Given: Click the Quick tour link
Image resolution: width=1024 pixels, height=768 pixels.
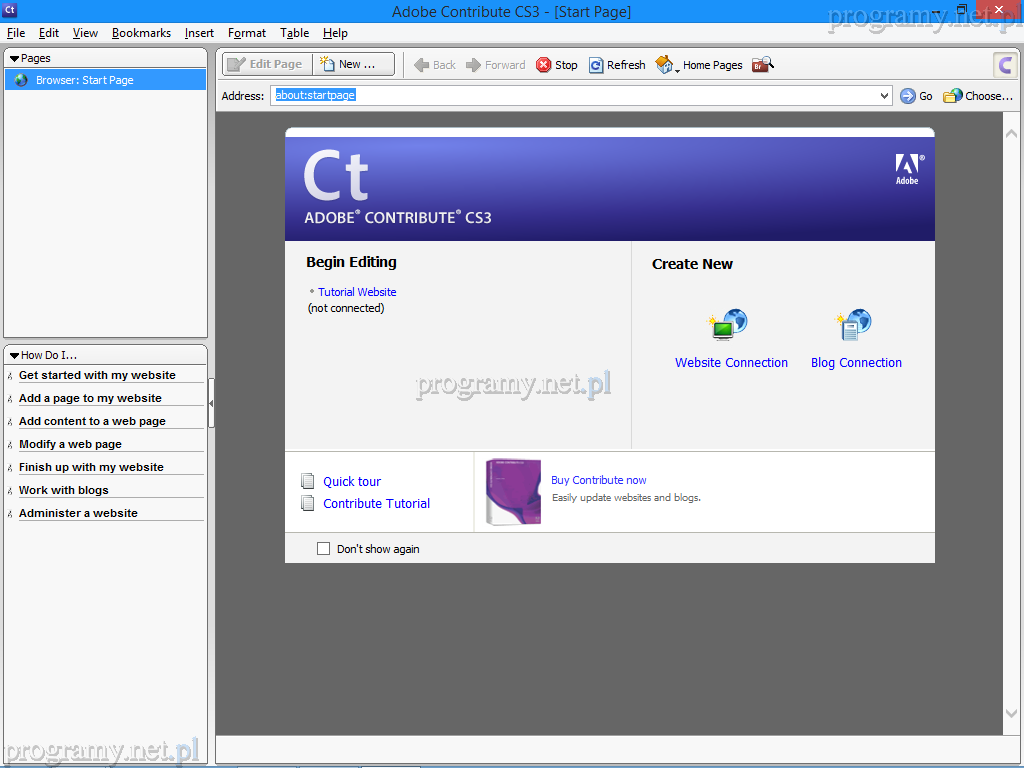Looking at the screenshot, I should pyautogui.click(x=352, y=481).
